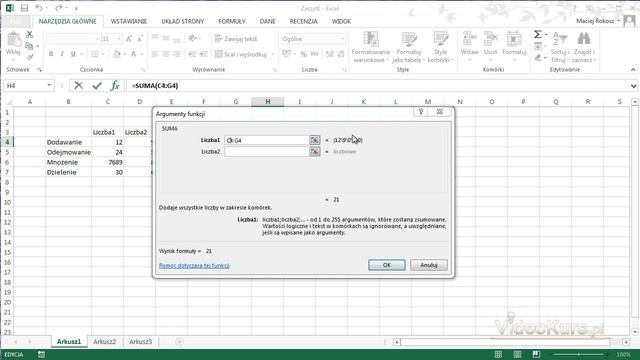Click the Copy icon in clipboard group

(x=29, y=46)
